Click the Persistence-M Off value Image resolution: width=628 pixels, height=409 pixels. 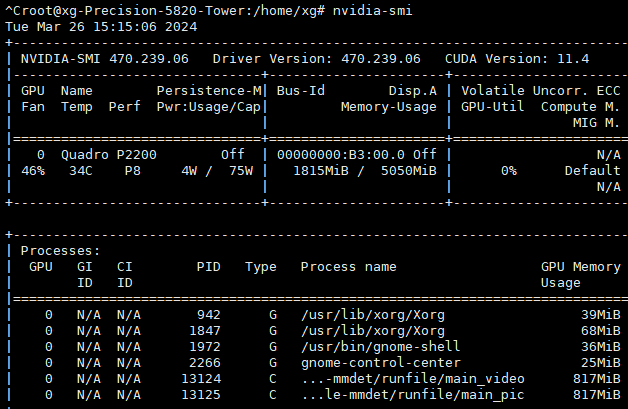[233, 155]
